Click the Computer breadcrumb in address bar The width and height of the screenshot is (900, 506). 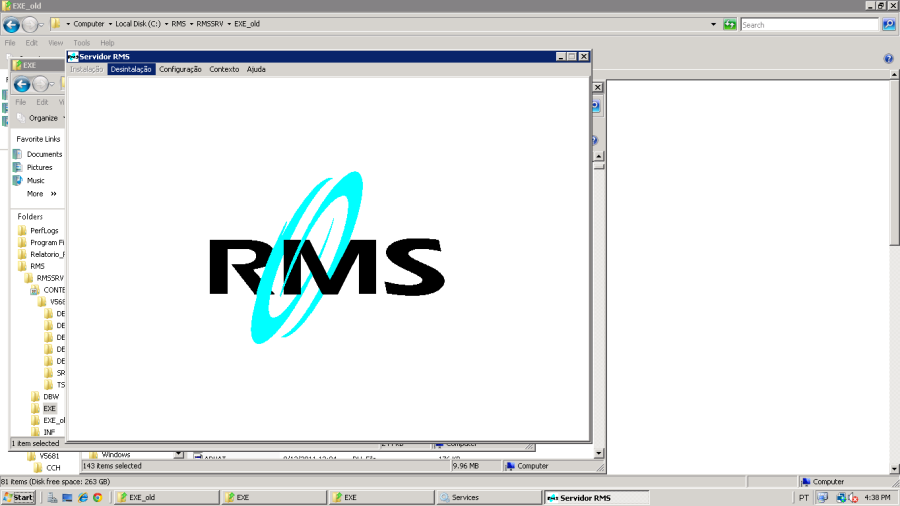[89, 24]
